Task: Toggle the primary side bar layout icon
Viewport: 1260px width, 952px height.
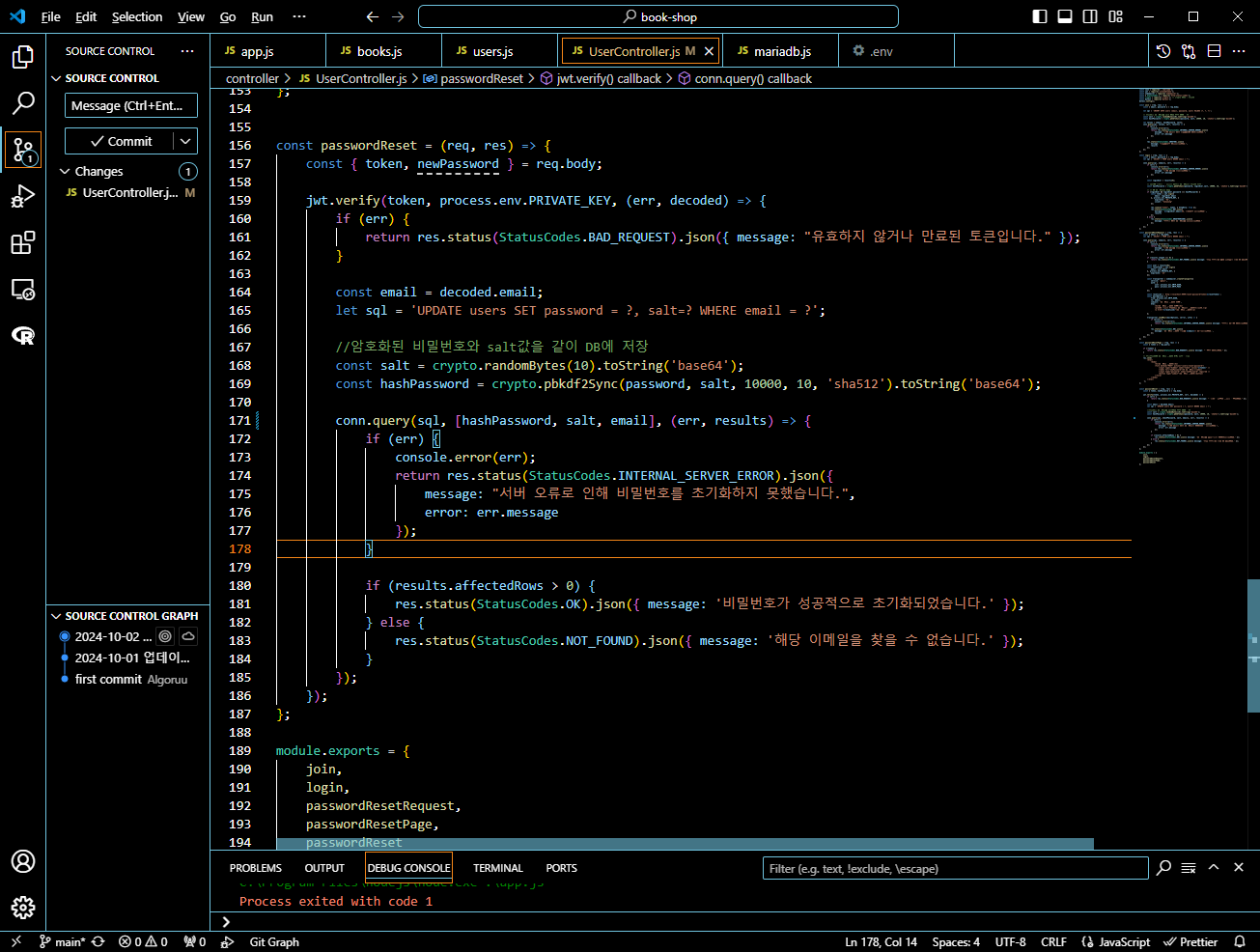Action: (x=1040, y=16)
